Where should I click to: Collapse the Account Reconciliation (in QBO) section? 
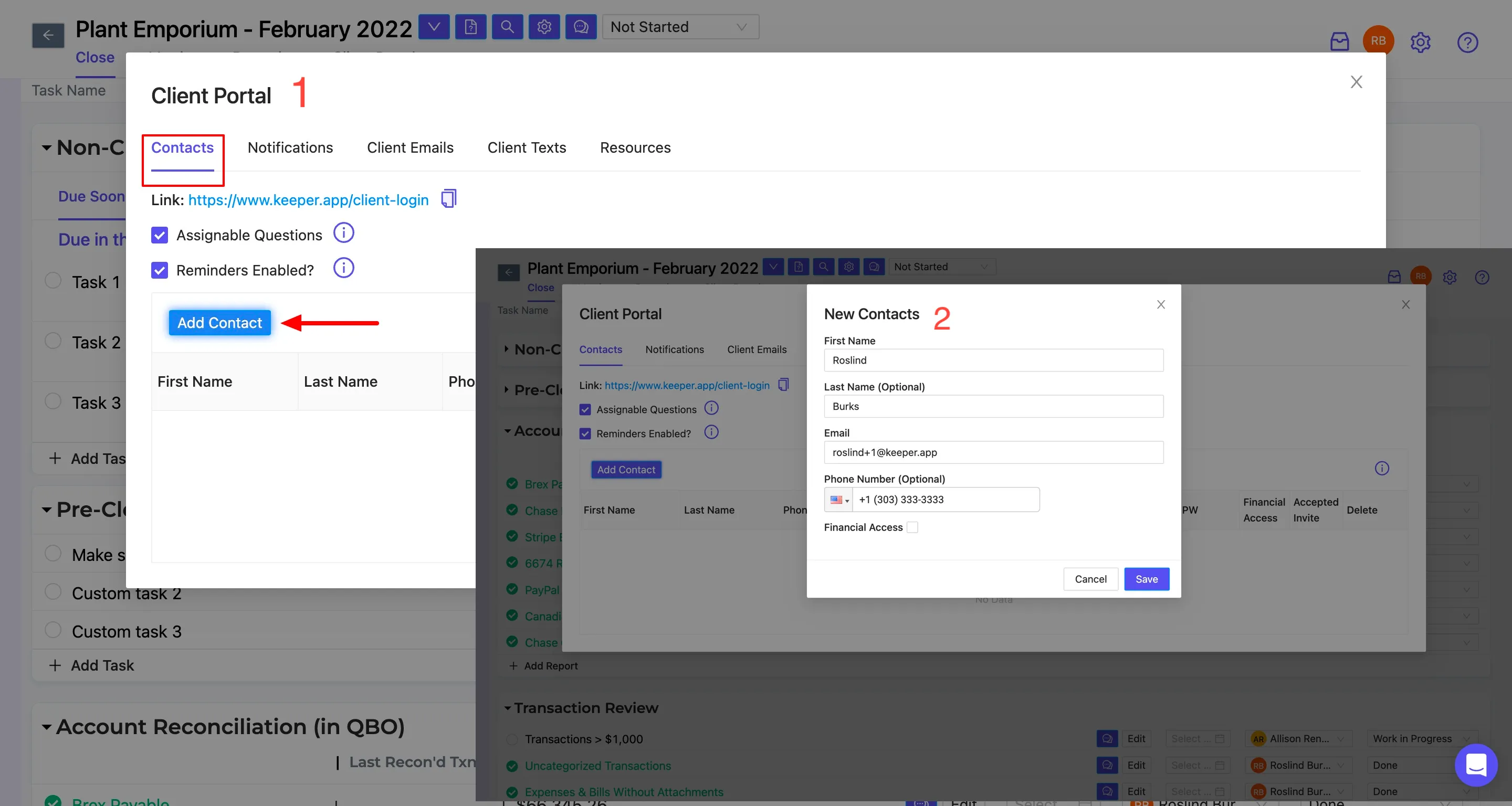[47, 727]
